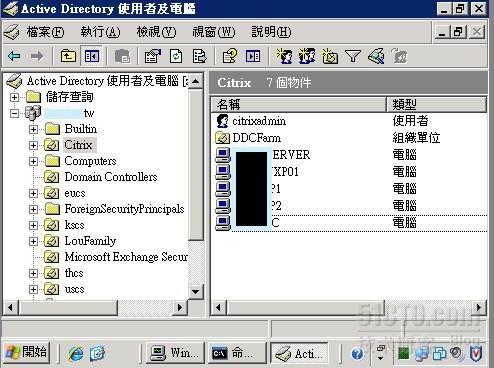Viewport: 494px width, 368px height.
Task: Create a new user via toolbar icon
Action: 284,56
